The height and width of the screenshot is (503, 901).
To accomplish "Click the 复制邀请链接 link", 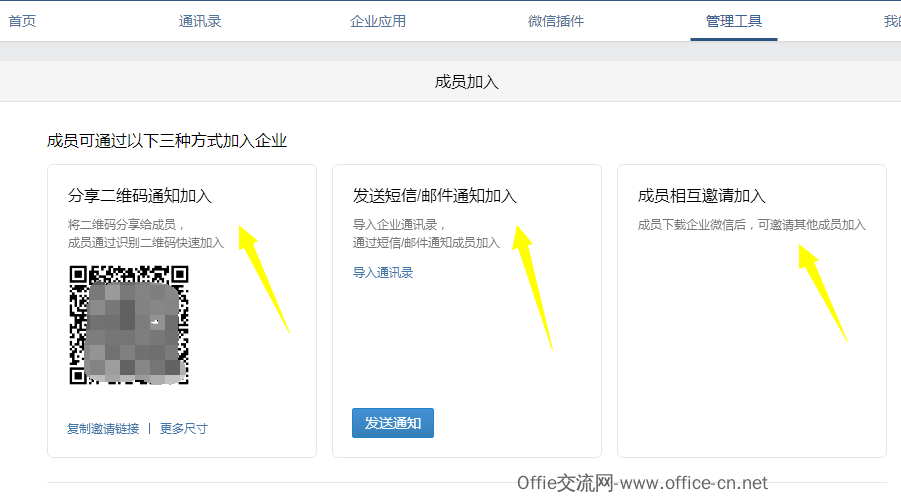I will click(x=103, y=429).
